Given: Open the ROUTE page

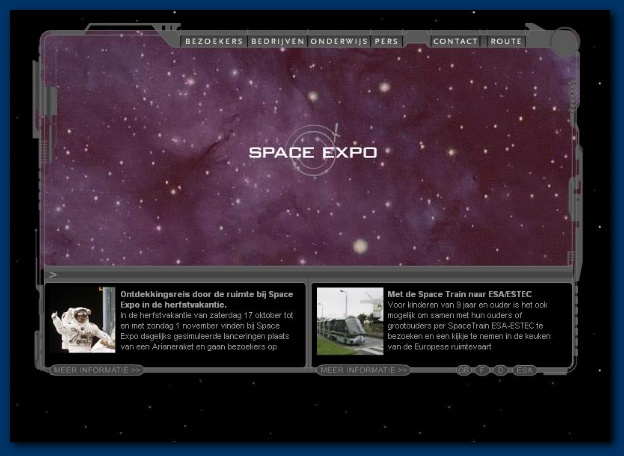Looking at the screenshot, I should (506, 41).
